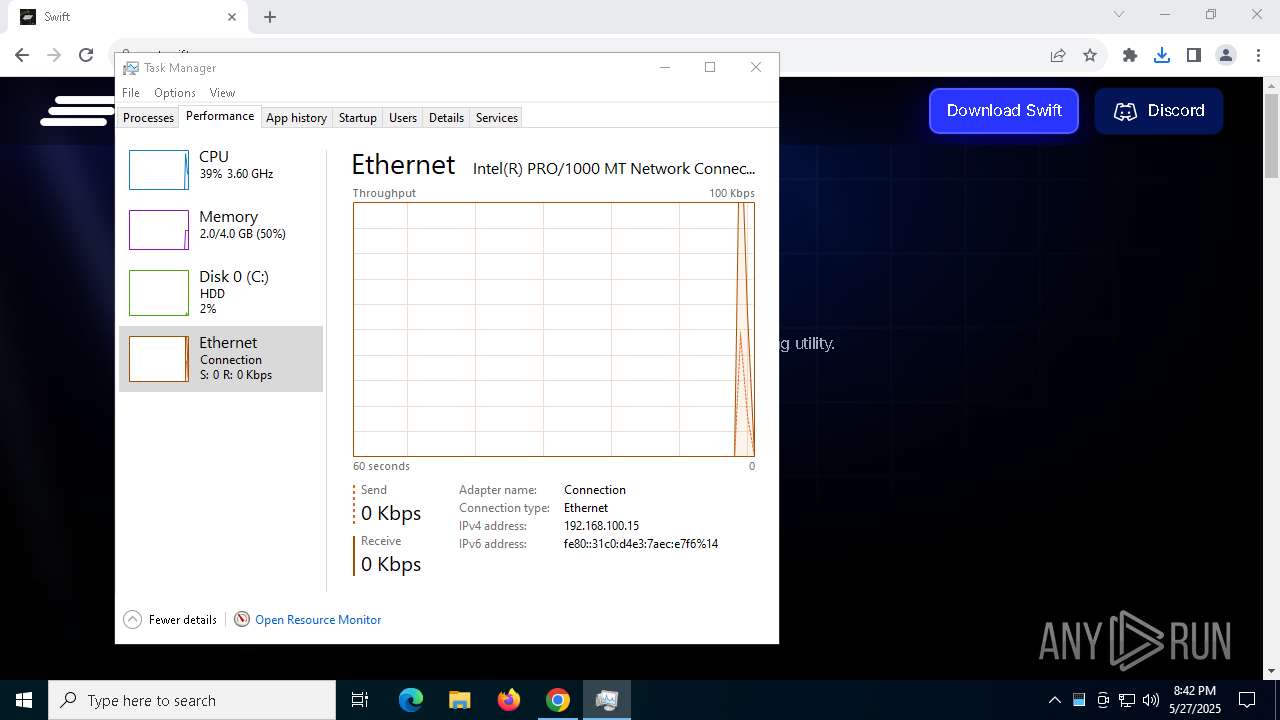Screen dimensions: 1280x720
Task: Click Download Swift button
Action: [x=1004, y=111]
